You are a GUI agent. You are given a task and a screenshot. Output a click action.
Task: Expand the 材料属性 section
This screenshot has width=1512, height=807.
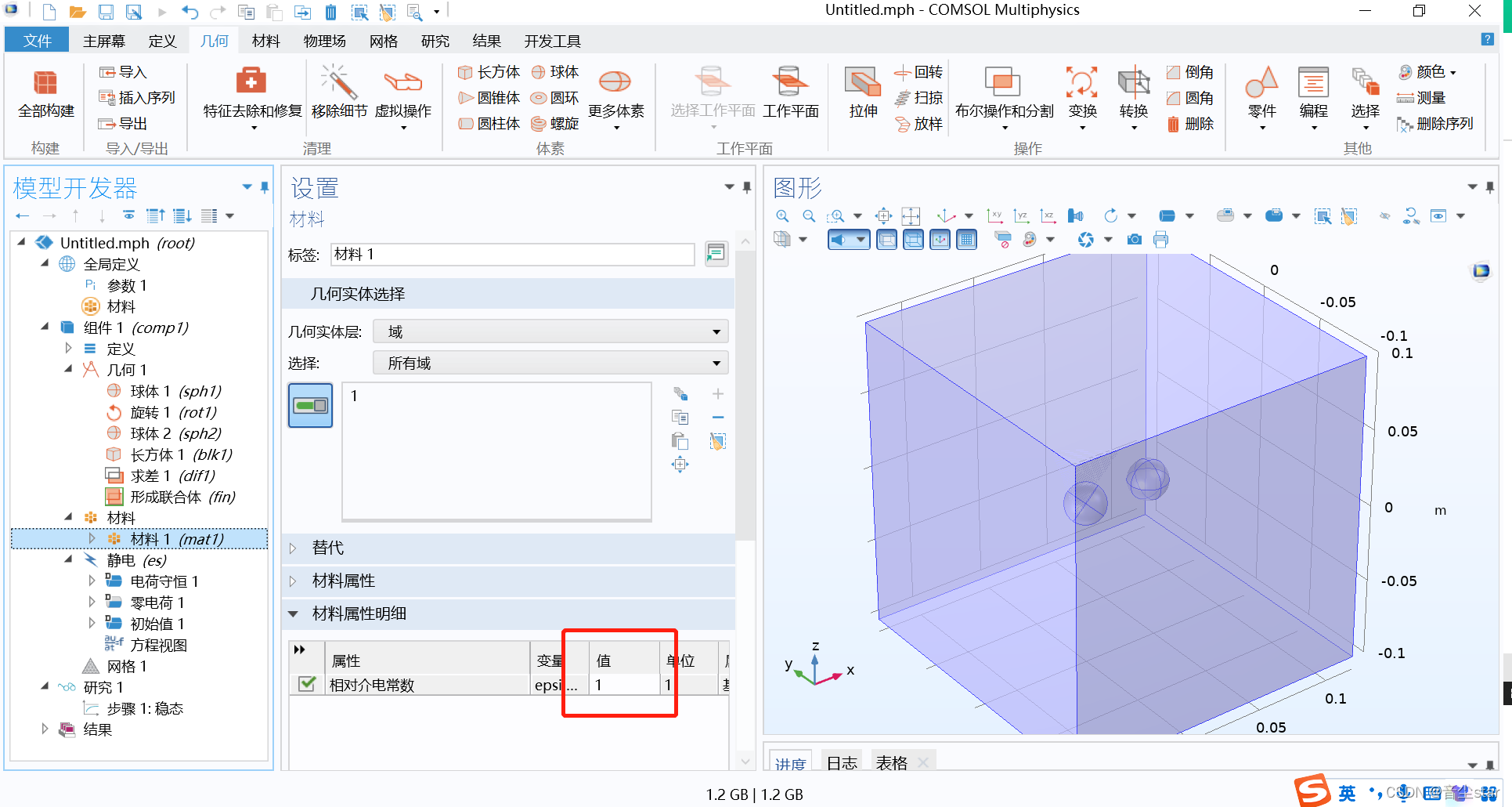(293, 581)
